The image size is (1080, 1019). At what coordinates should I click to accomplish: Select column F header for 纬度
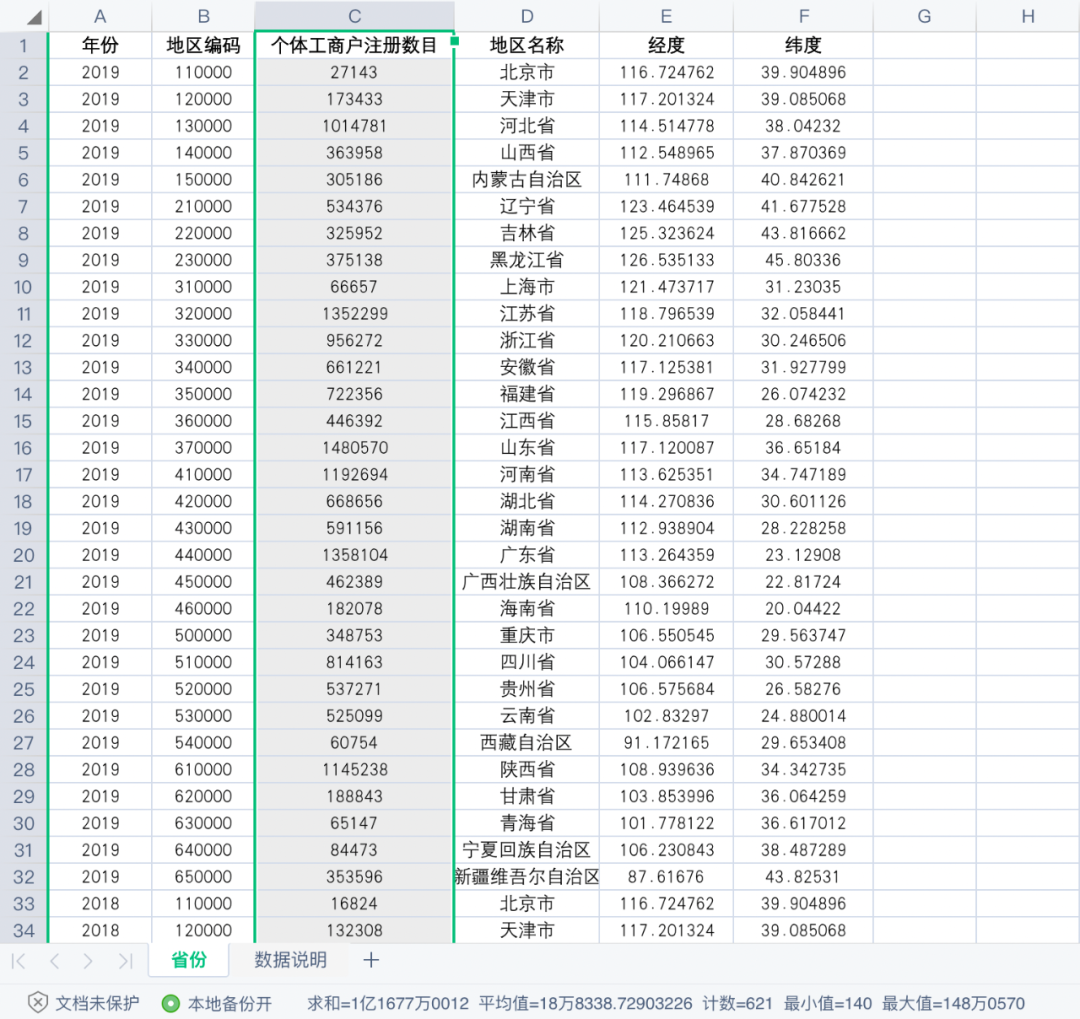point(803,16)
